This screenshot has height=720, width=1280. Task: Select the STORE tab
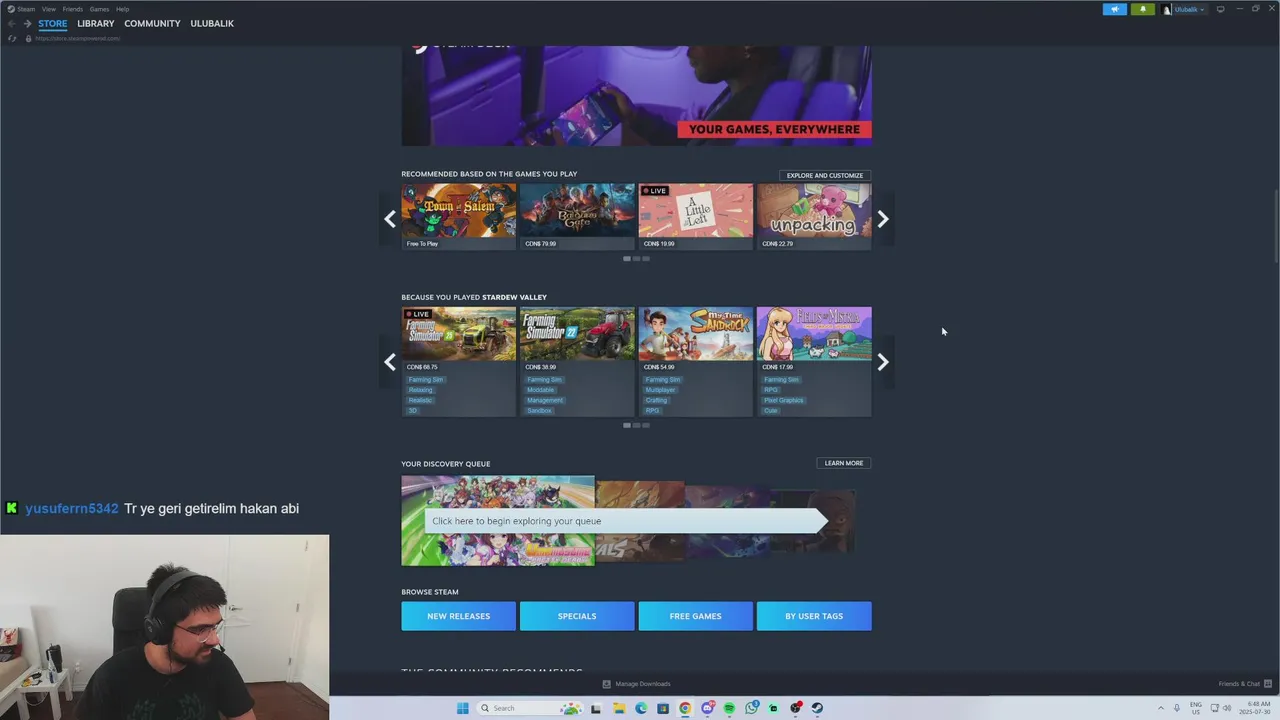53,23
